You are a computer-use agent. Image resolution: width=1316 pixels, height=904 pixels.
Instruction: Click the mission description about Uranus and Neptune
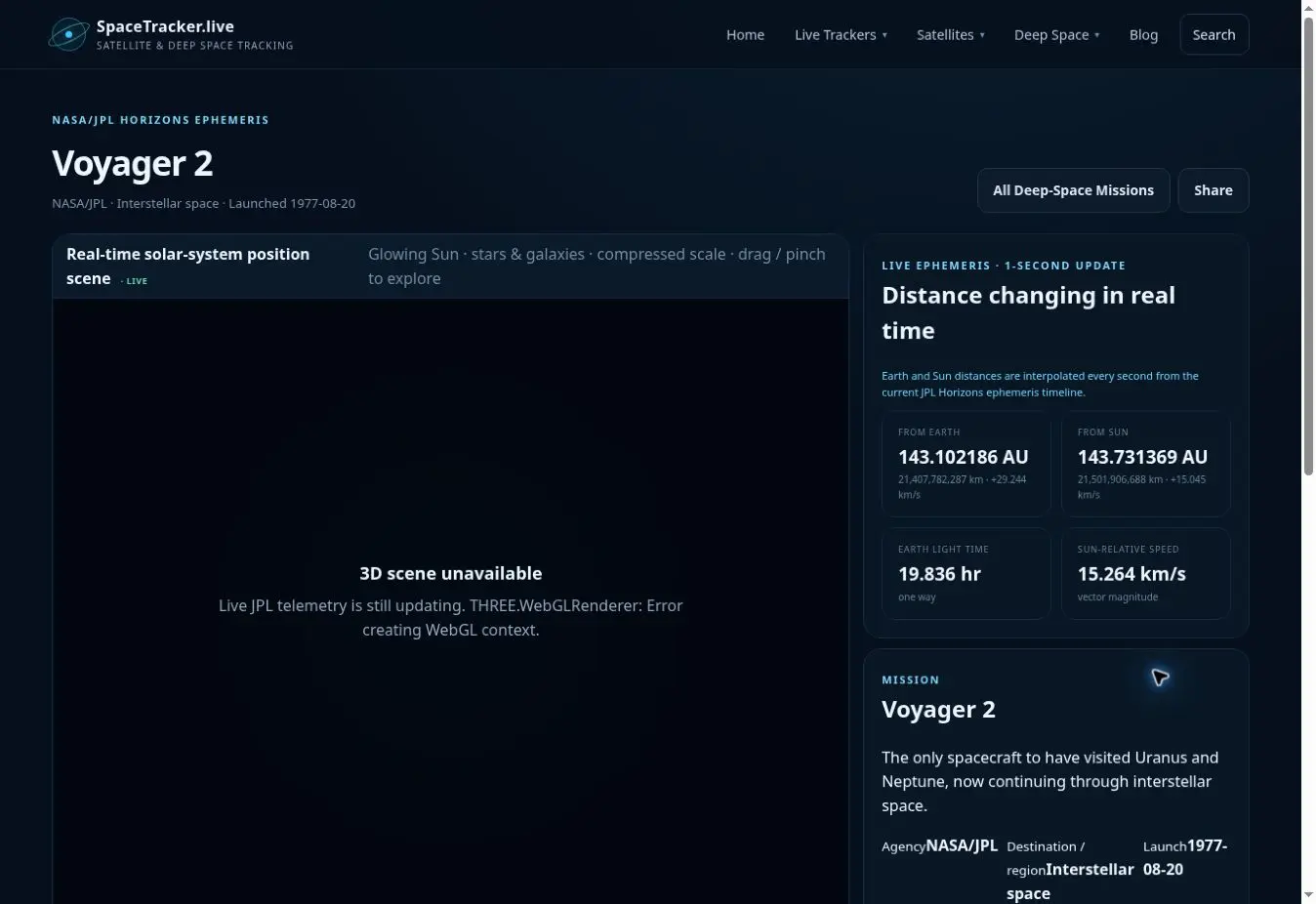(1049, 781)
